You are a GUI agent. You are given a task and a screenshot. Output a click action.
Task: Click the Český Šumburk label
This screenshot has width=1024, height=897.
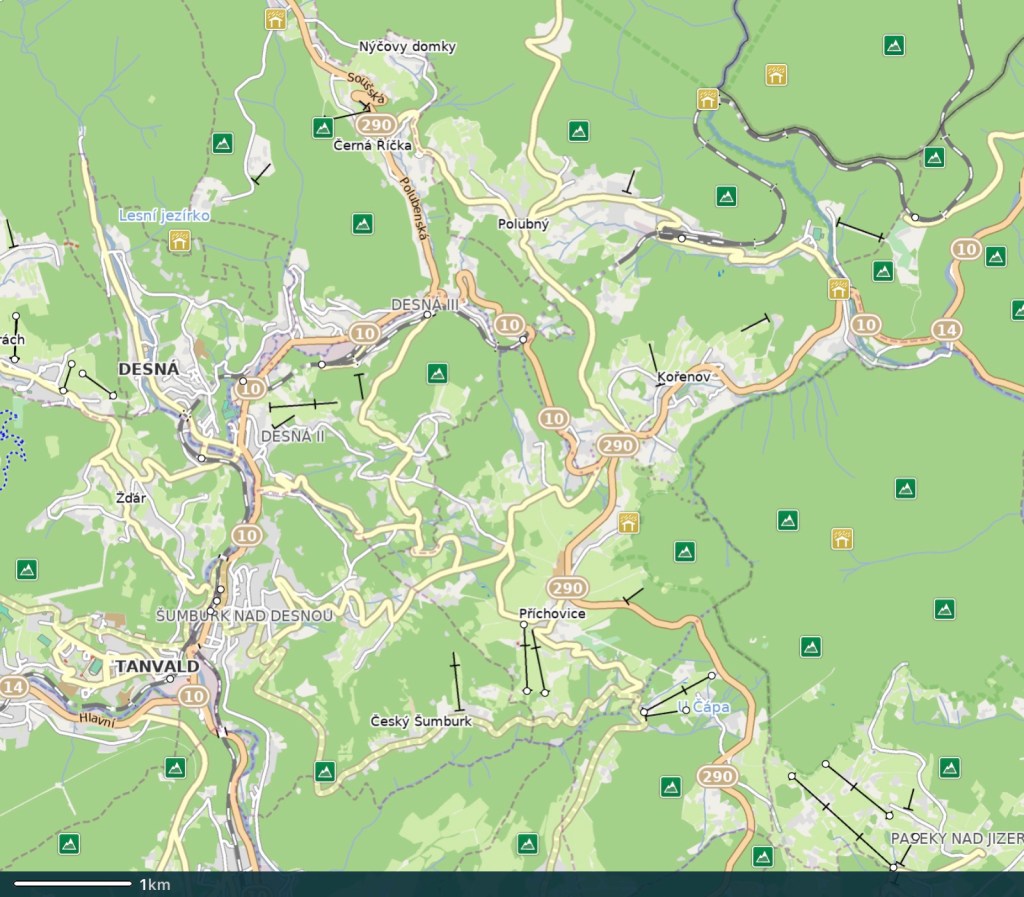click(420, 720)
